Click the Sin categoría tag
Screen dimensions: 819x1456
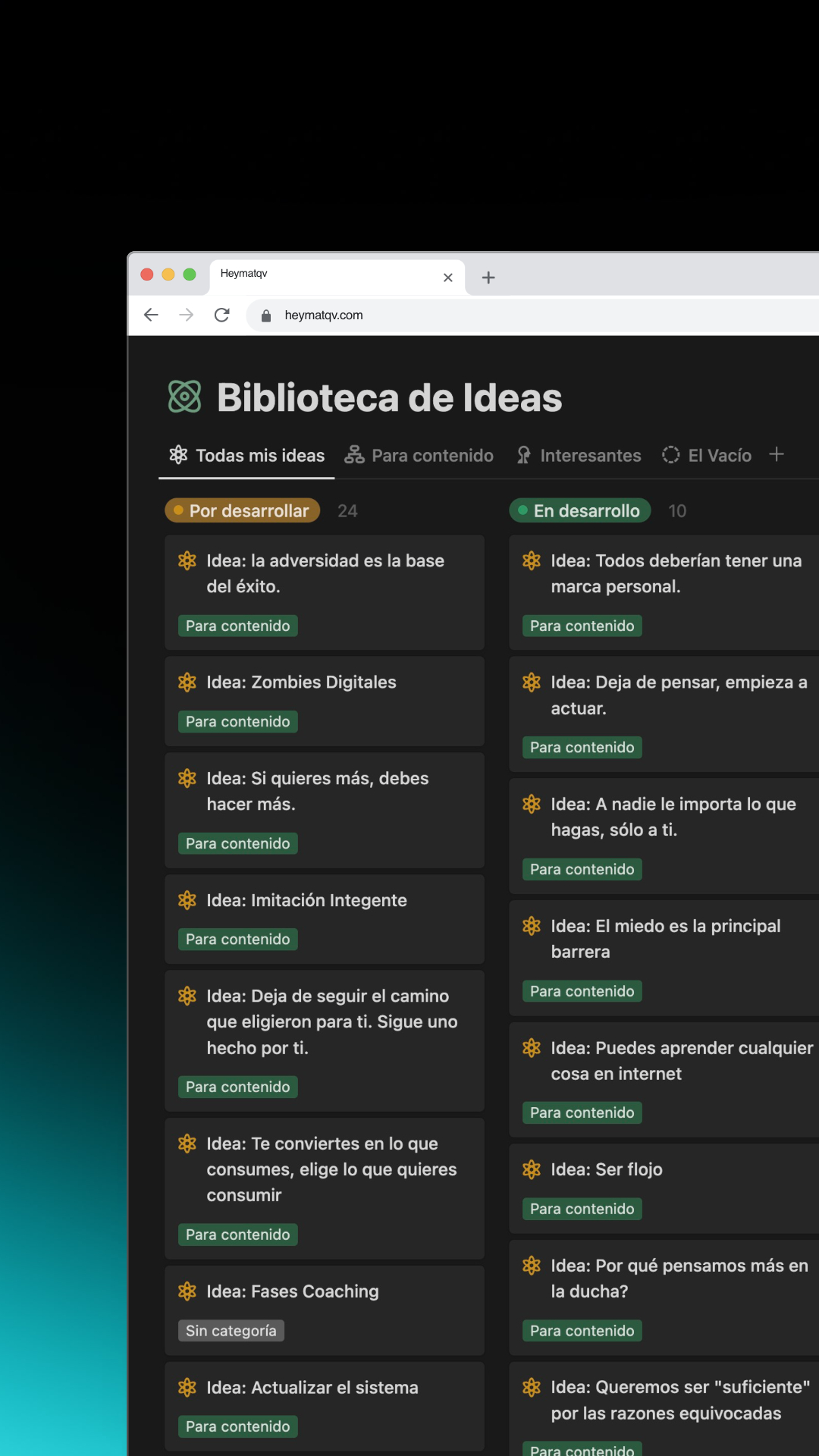tap(231, 1331)
